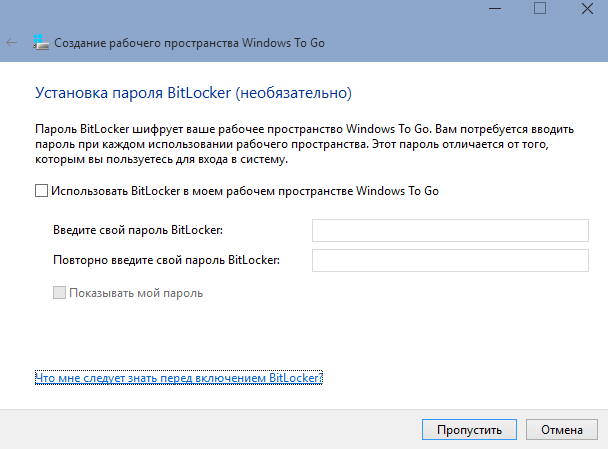Viewport: 608px width, 449px height.
Task: Click the 'Пропустить' button
Action: tap(469, 430)
